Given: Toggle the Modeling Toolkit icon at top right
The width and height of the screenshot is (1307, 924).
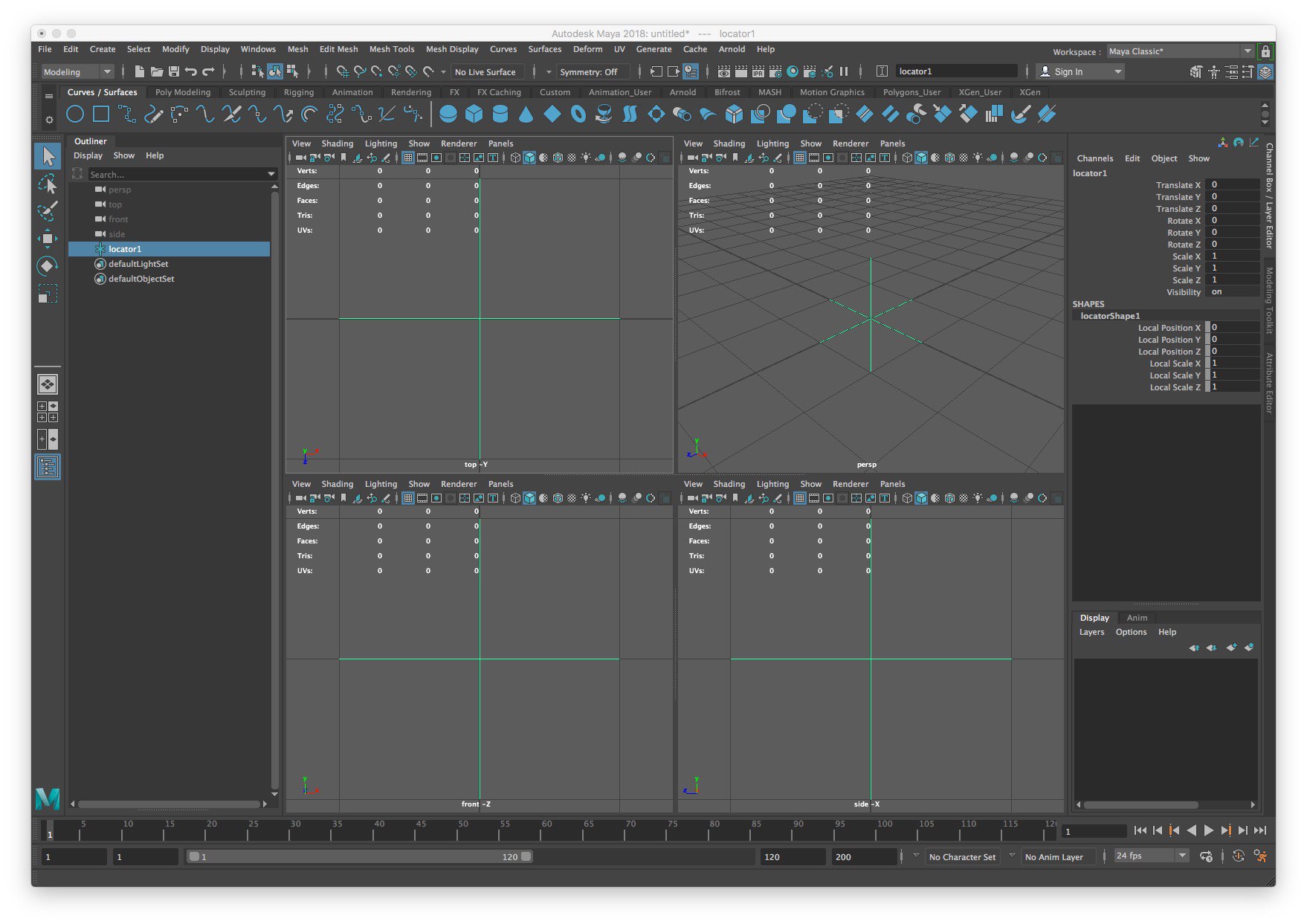Looking at the screenshot, I should coord(1195,71).
